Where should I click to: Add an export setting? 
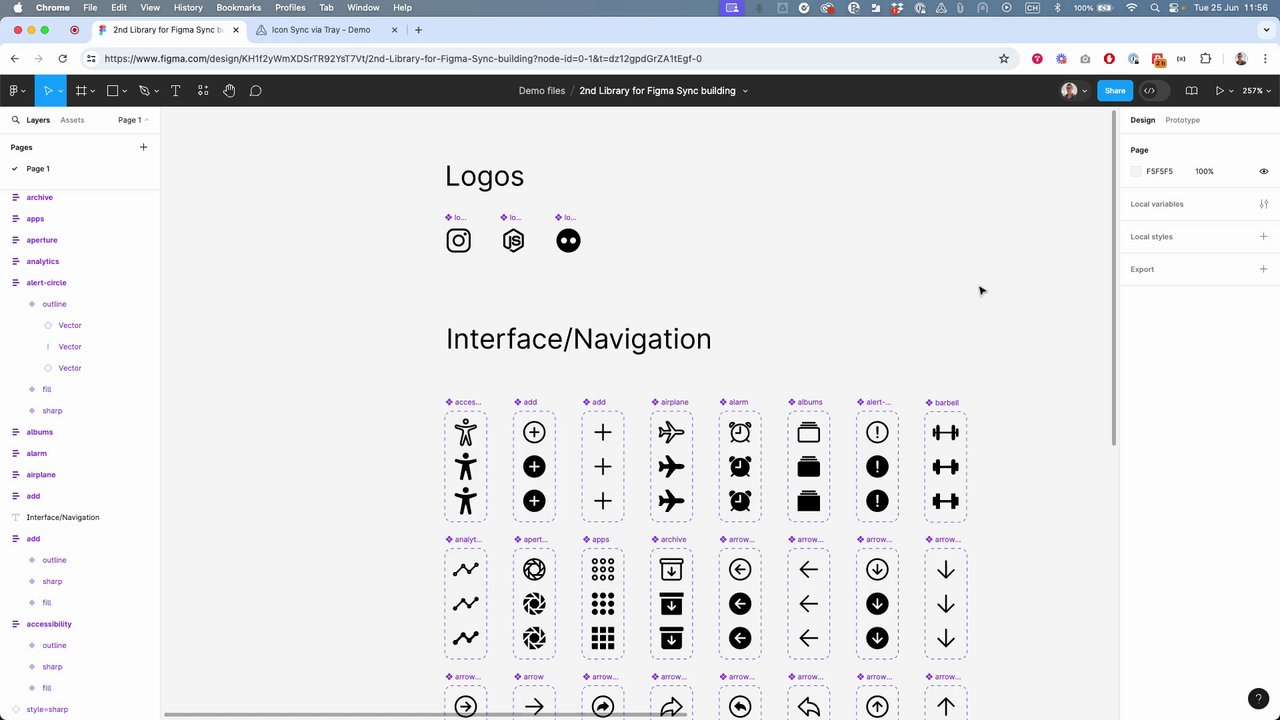pyautogui.click(x=1264, y=269)
